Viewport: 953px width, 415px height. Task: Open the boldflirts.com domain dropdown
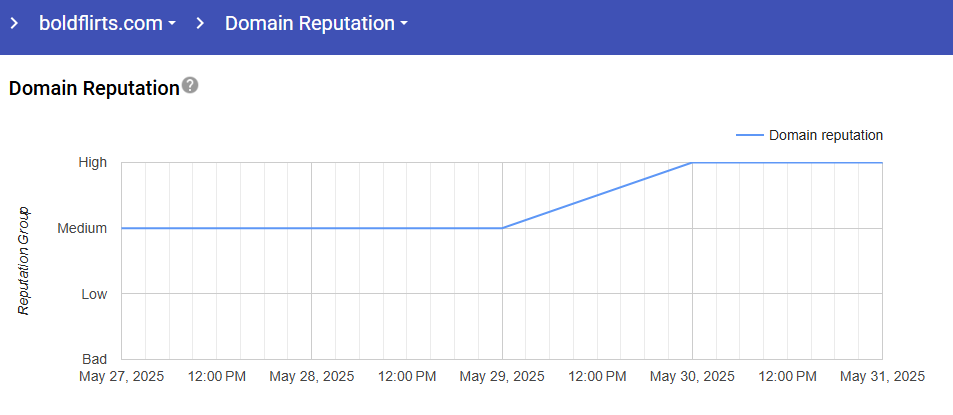107,23
